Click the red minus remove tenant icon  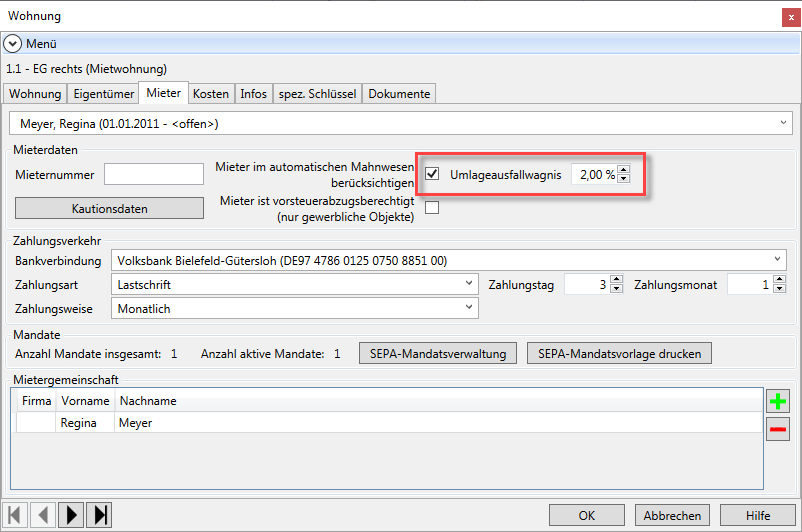(x=778, y=429)
